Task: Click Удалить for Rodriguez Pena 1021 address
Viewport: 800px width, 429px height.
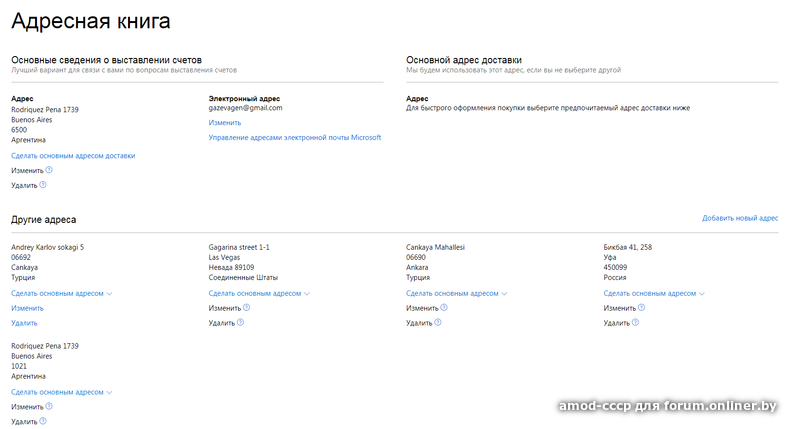Action: click(24, 422)
